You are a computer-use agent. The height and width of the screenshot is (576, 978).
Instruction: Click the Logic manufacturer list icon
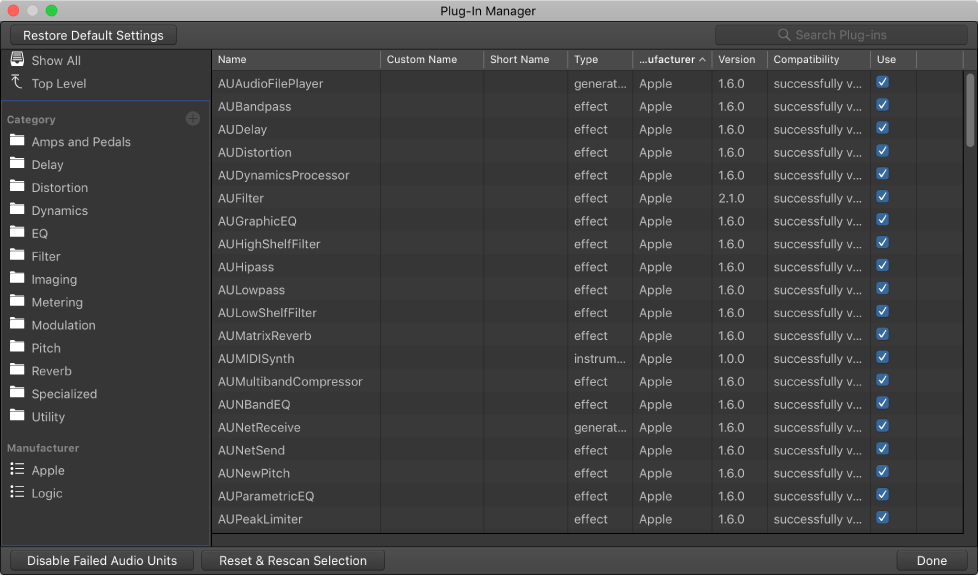[x=18, y=493]
